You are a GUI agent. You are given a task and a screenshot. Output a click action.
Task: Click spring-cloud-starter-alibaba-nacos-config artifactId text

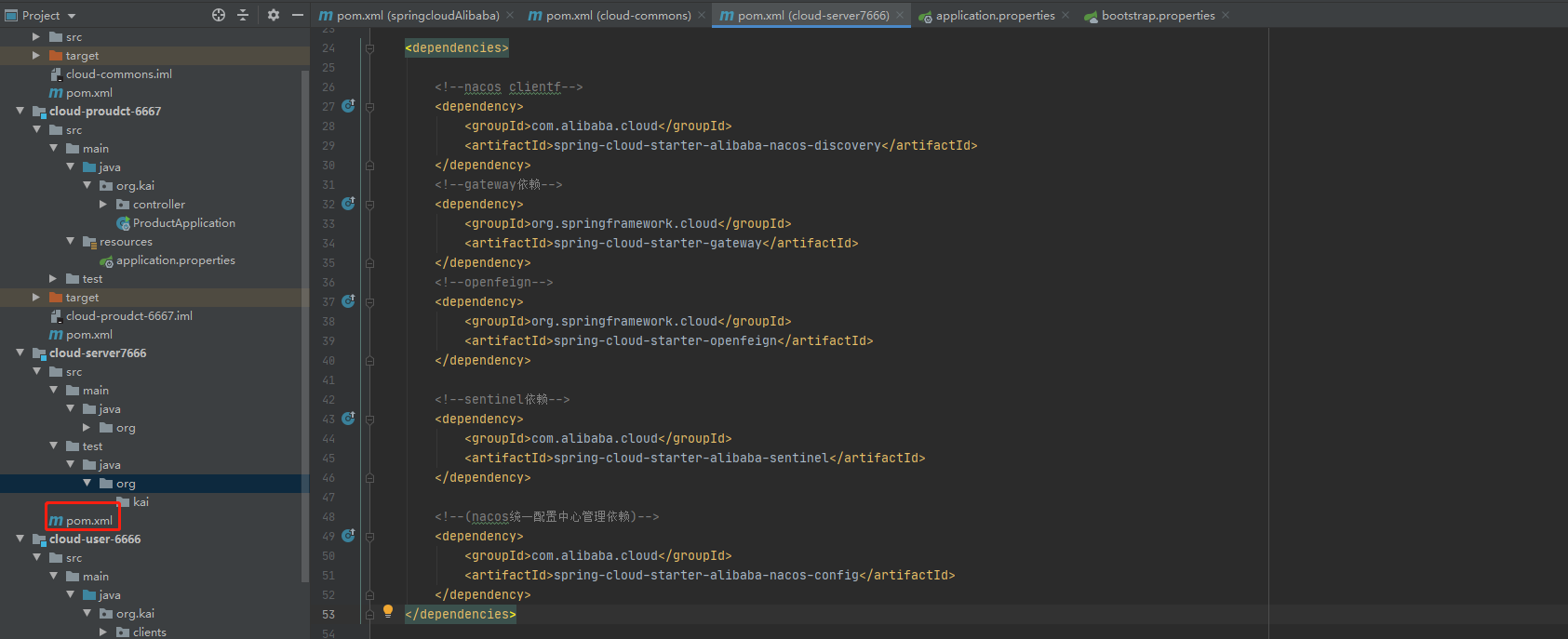point(706,575)
